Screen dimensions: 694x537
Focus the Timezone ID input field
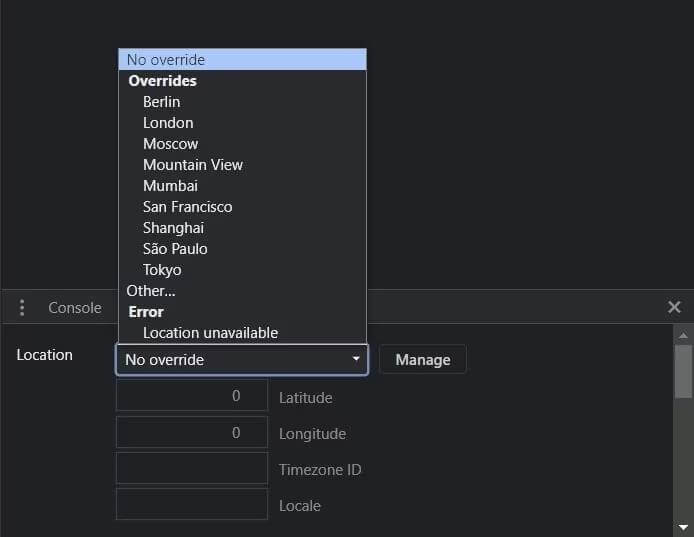[192, 468]
